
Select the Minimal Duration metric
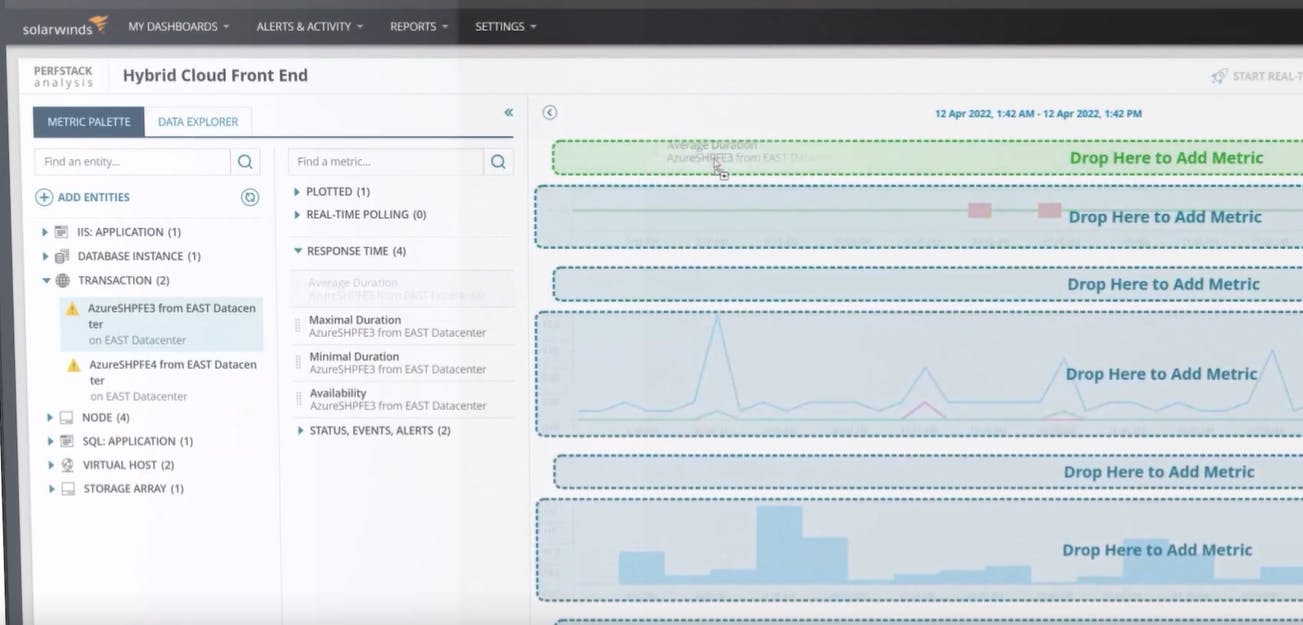coord(402,362)
